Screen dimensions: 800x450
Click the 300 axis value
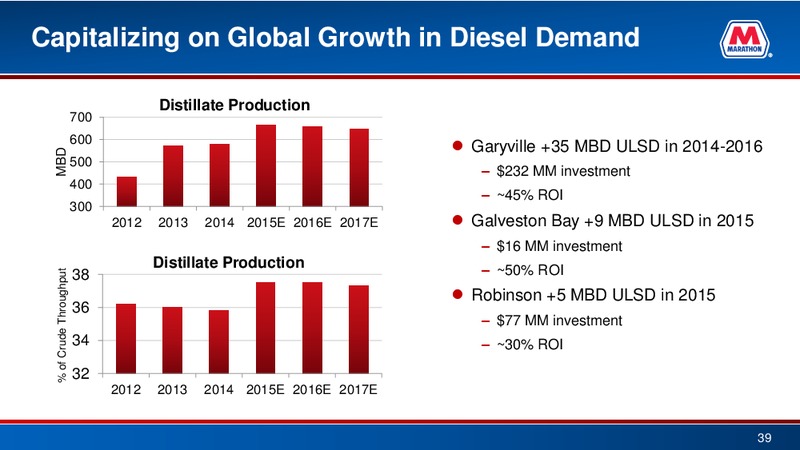click(x=81, y=207)
